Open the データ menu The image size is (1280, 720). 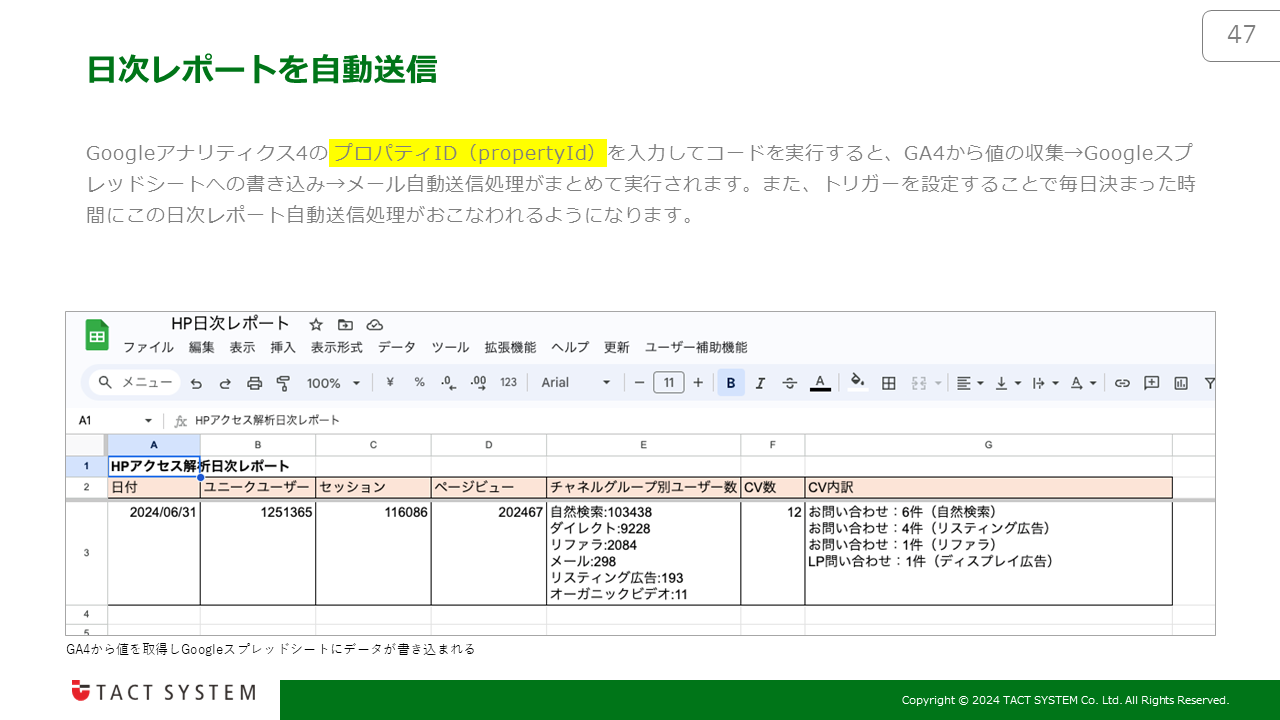397,347
